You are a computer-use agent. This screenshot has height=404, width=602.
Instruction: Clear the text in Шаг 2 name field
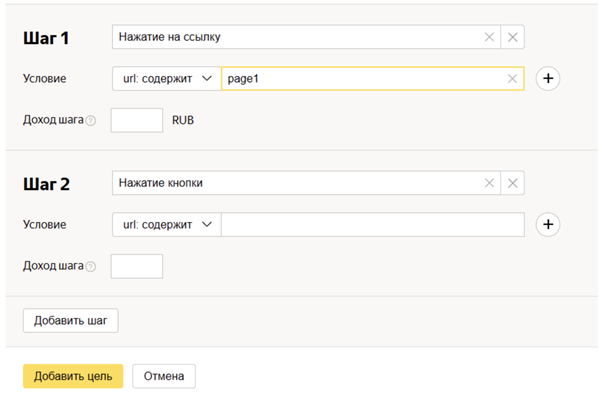489,183
